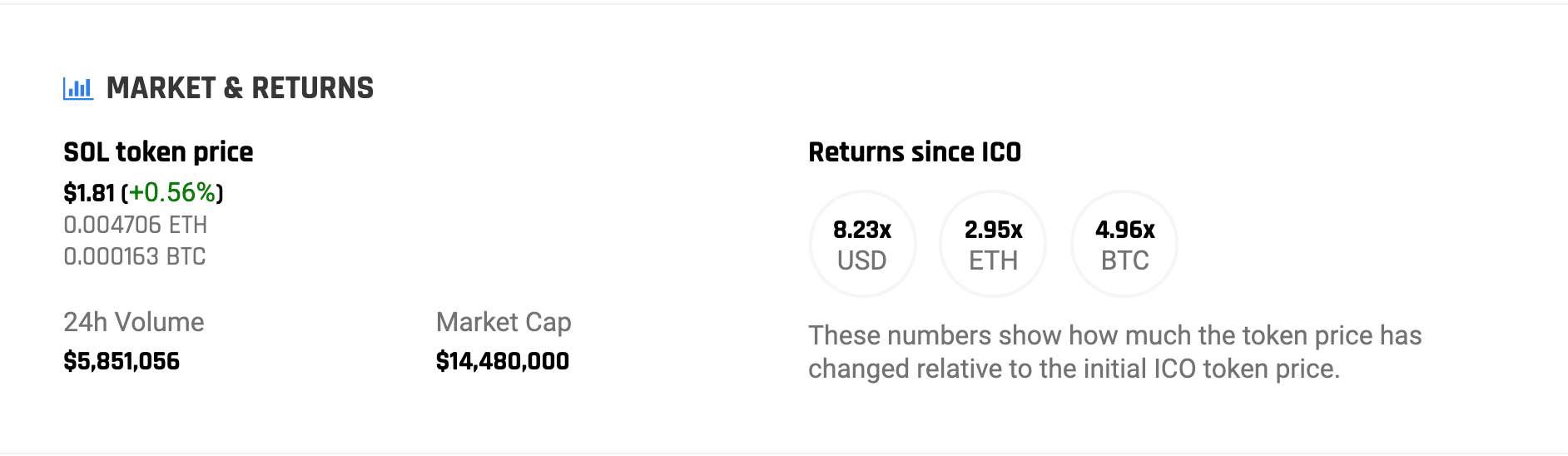
Task: Click the Returns since ICO heading
Action: [915, 152]
